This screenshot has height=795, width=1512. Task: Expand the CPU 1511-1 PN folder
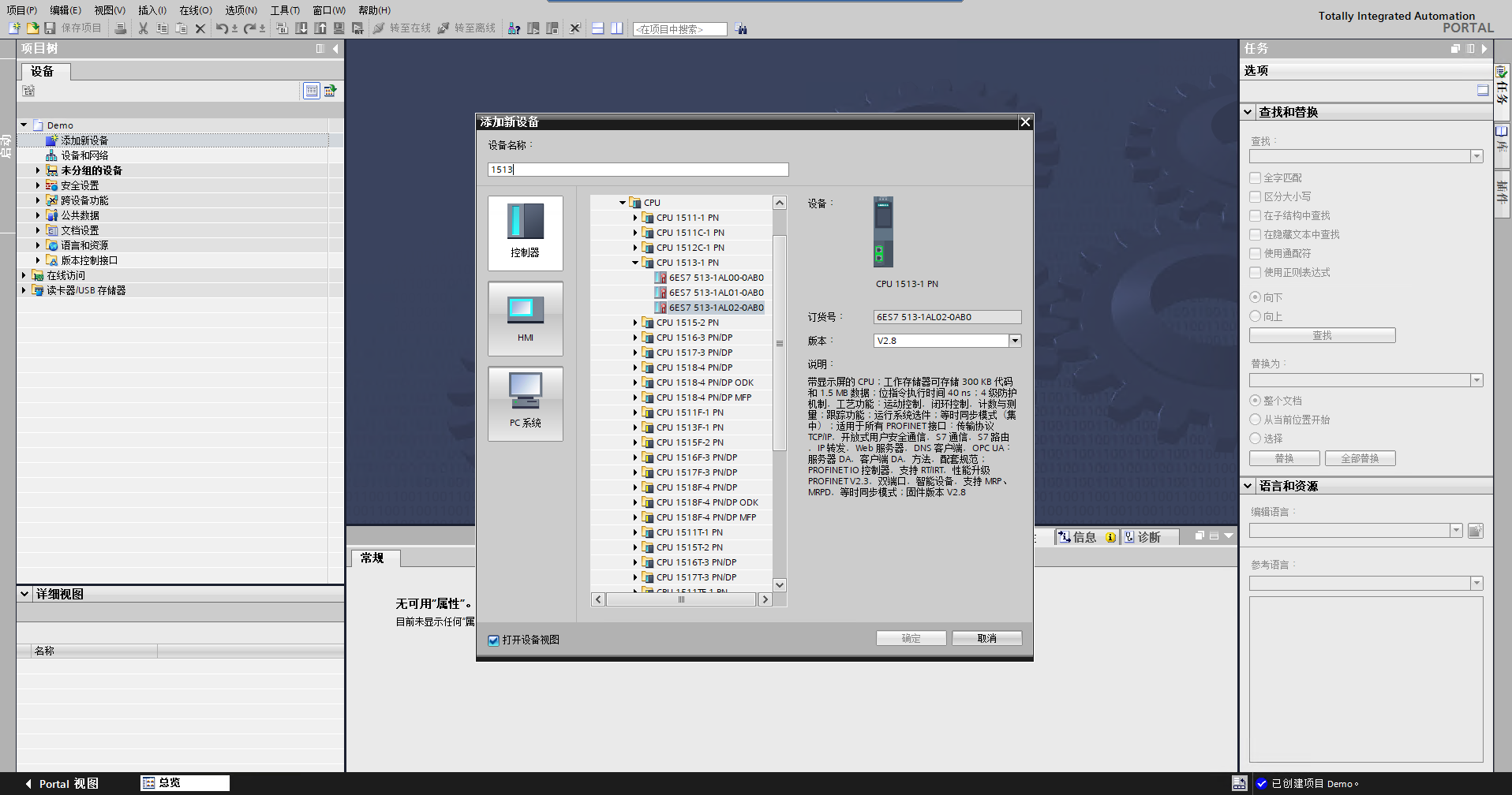pyautogui.click(x=634, y=218)
